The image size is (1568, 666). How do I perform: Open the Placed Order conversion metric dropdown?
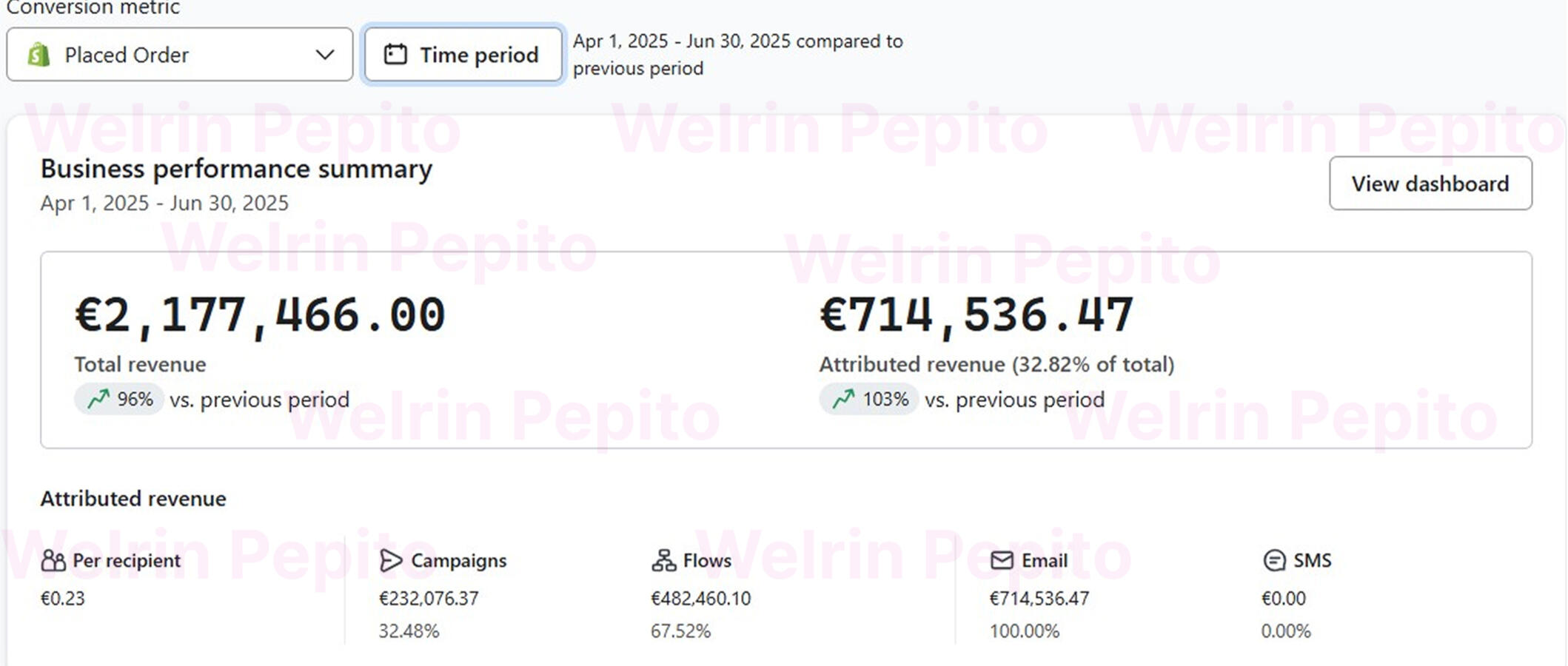pyautogui.click(x=179, y=55)
